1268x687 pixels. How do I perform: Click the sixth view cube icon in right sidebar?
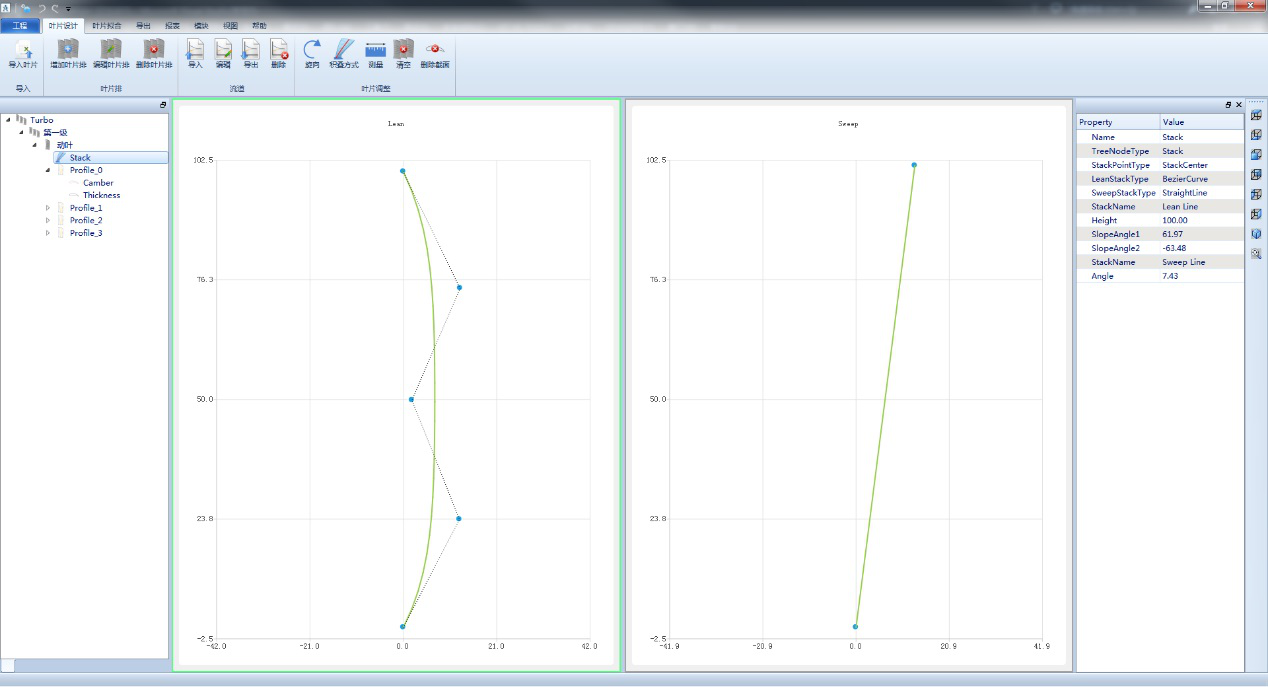pos(1256,214)
